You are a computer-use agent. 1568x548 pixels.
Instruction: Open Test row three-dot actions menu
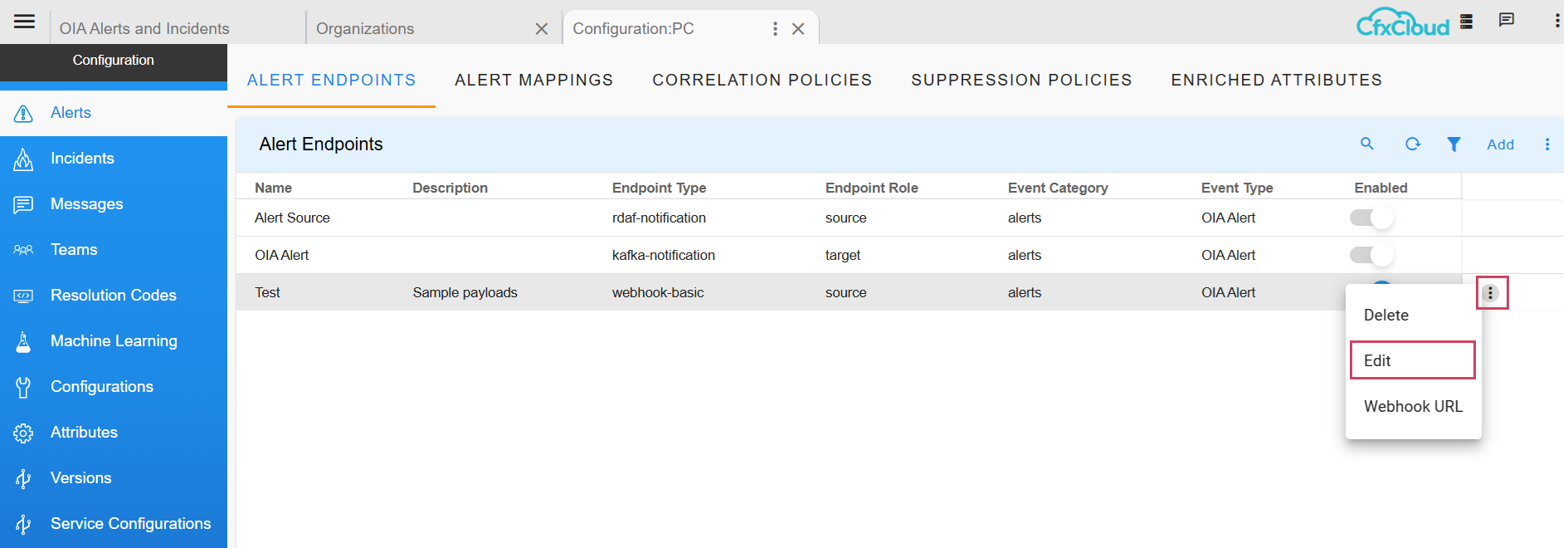pos(1491,293)
